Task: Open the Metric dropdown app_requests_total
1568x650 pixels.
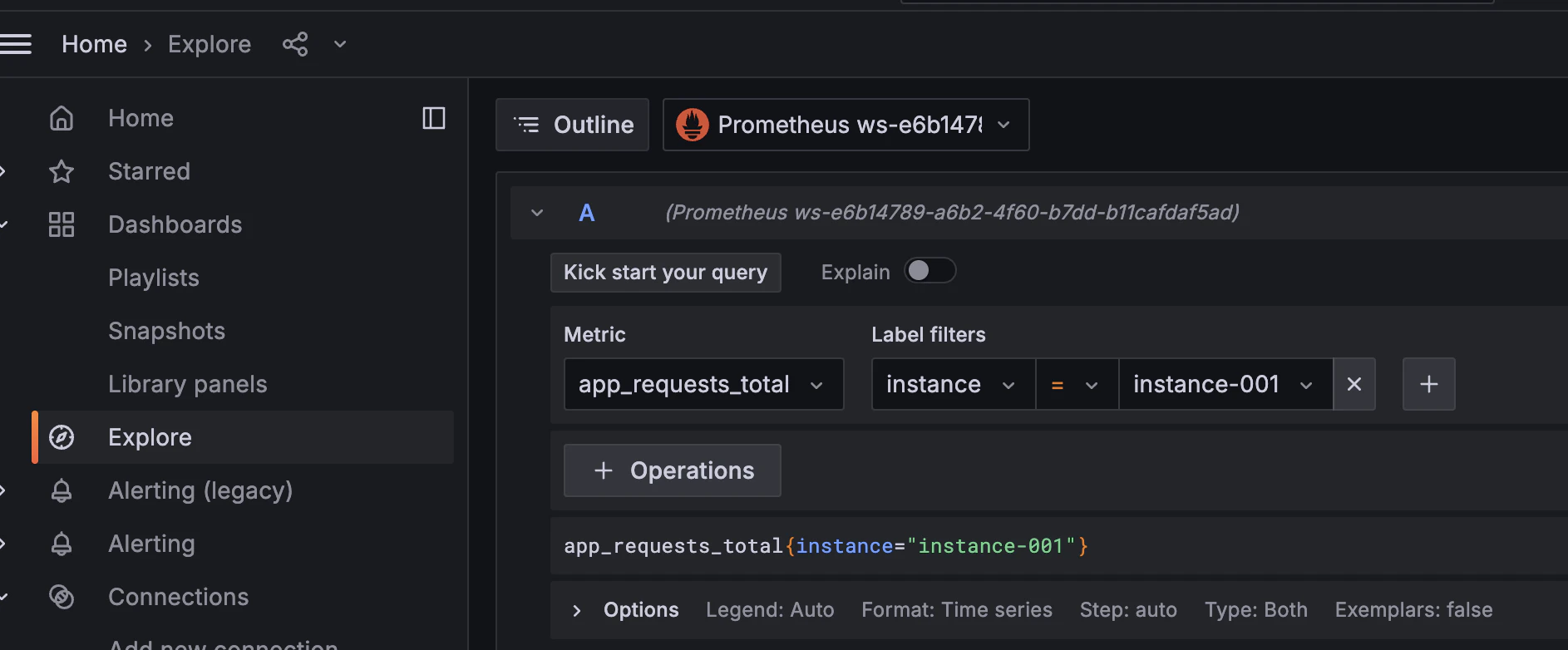Action: pyautogui.click(x=703, y=384)
